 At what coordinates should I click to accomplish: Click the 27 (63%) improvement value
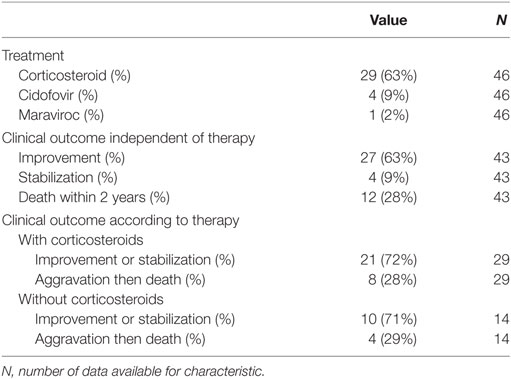click(388, 158)
